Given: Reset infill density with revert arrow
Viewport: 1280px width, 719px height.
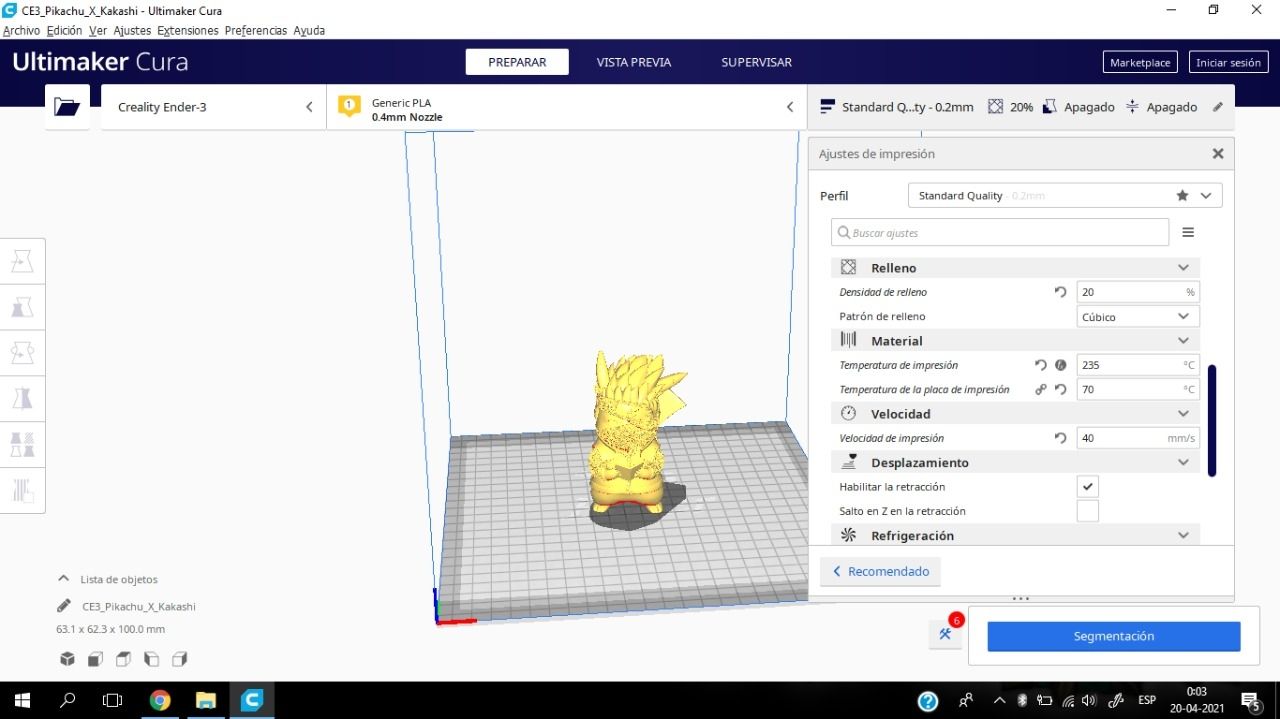Looking at the screenshot, I should click(x=1061, y=292).
